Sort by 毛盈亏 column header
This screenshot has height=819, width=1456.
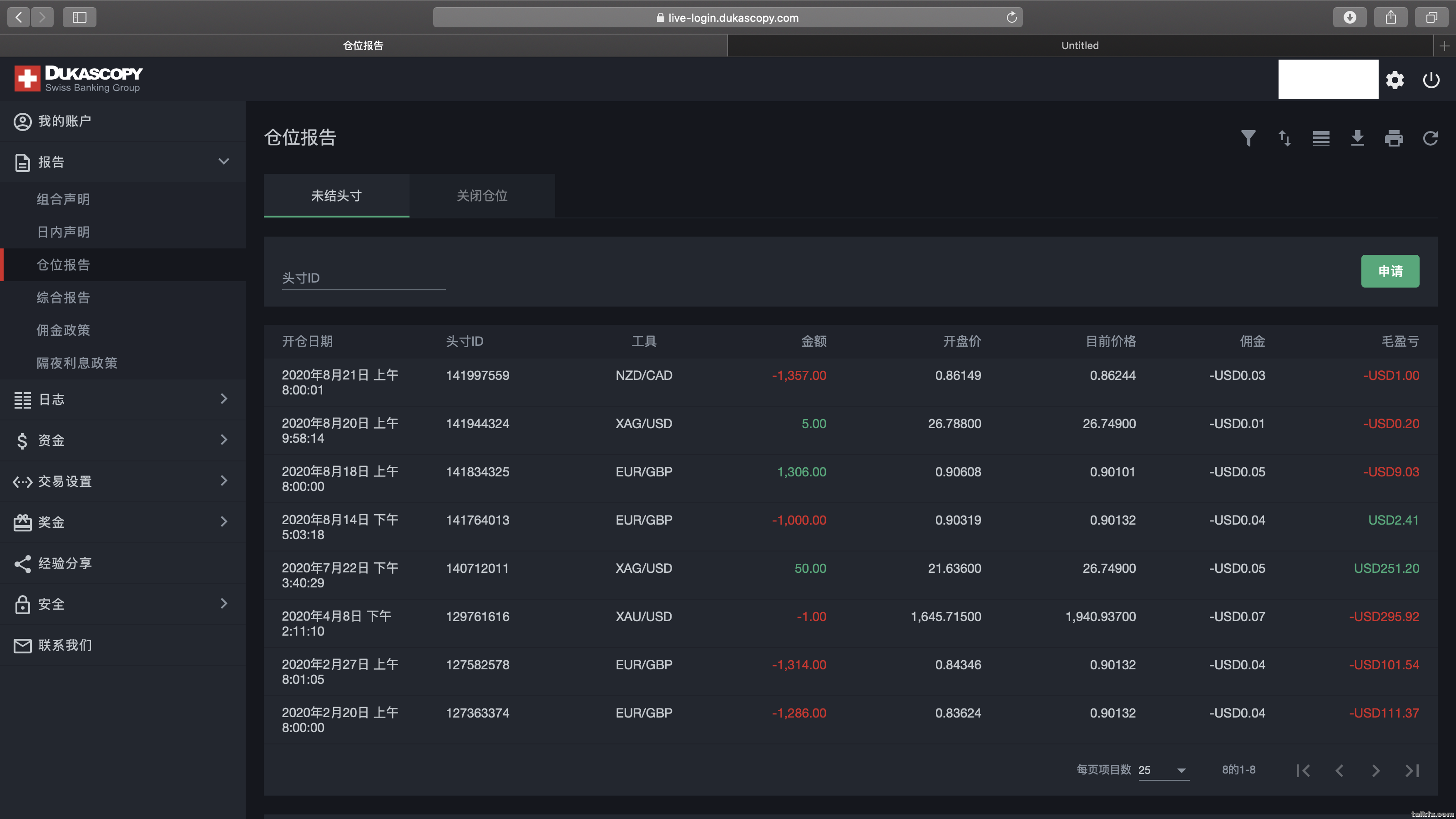[1400, 341]
